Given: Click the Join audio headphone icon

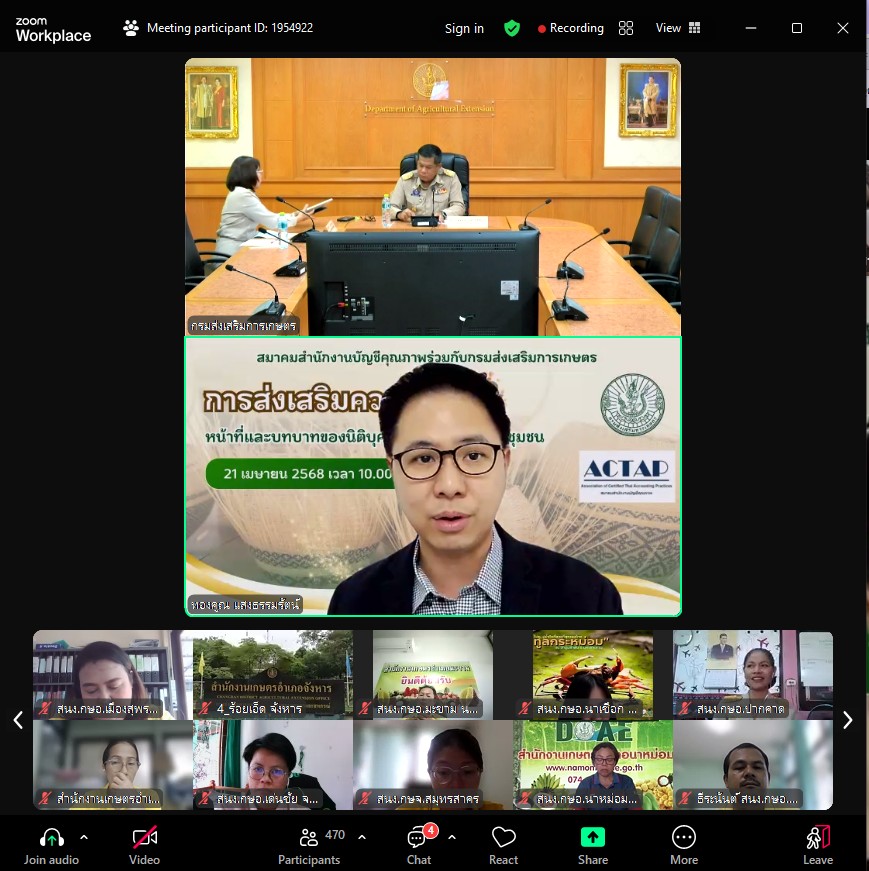Looking at the screenshot, I should tap(51, 837).
